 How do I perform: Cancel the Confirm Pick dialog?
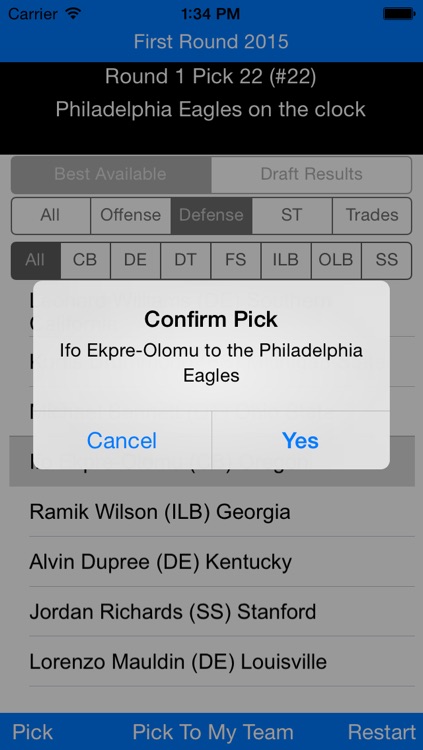point(122,440)
